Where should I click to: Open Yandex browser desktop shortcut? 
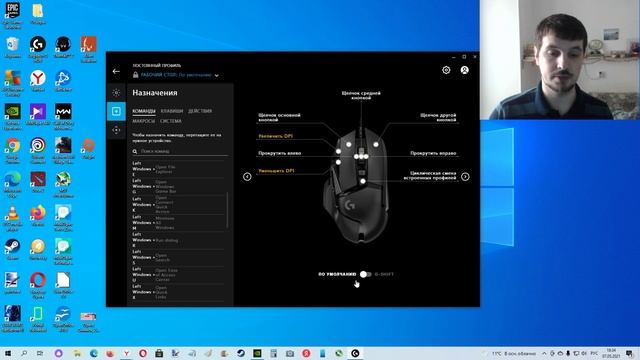point(38,81)
